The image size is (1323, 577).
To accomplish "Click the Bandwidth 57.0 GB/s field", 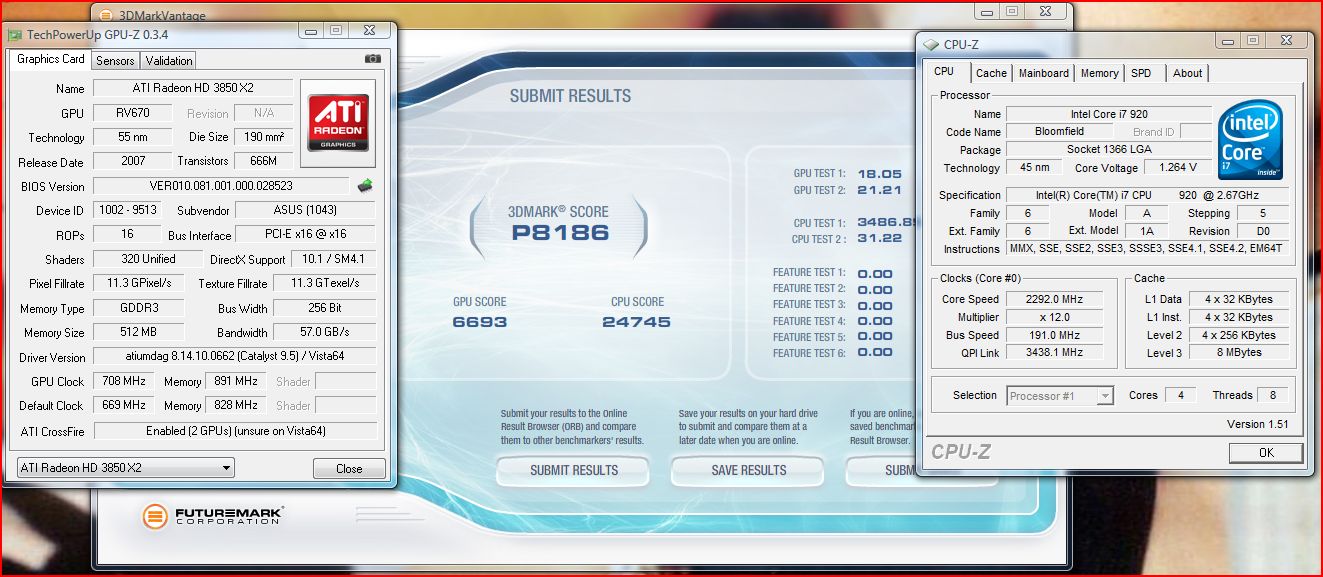I will 324,332.
